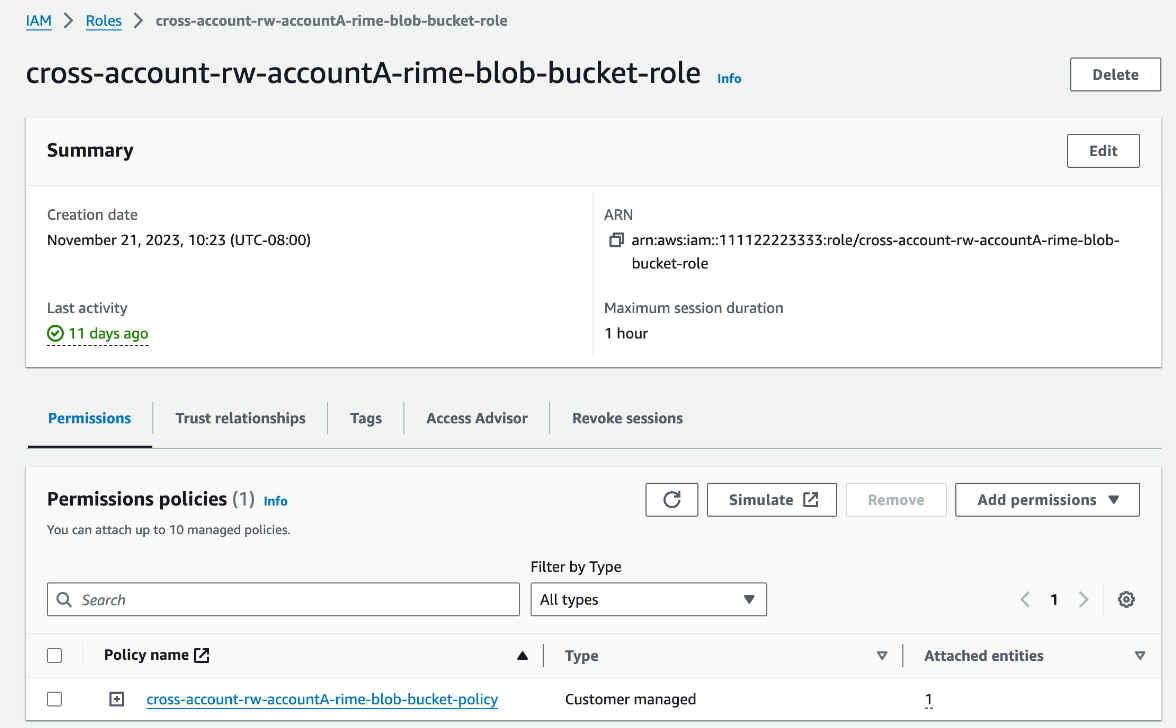Click the 11 days ago last activity link
The image size is (1176, 728).
[x=108, y=333]
